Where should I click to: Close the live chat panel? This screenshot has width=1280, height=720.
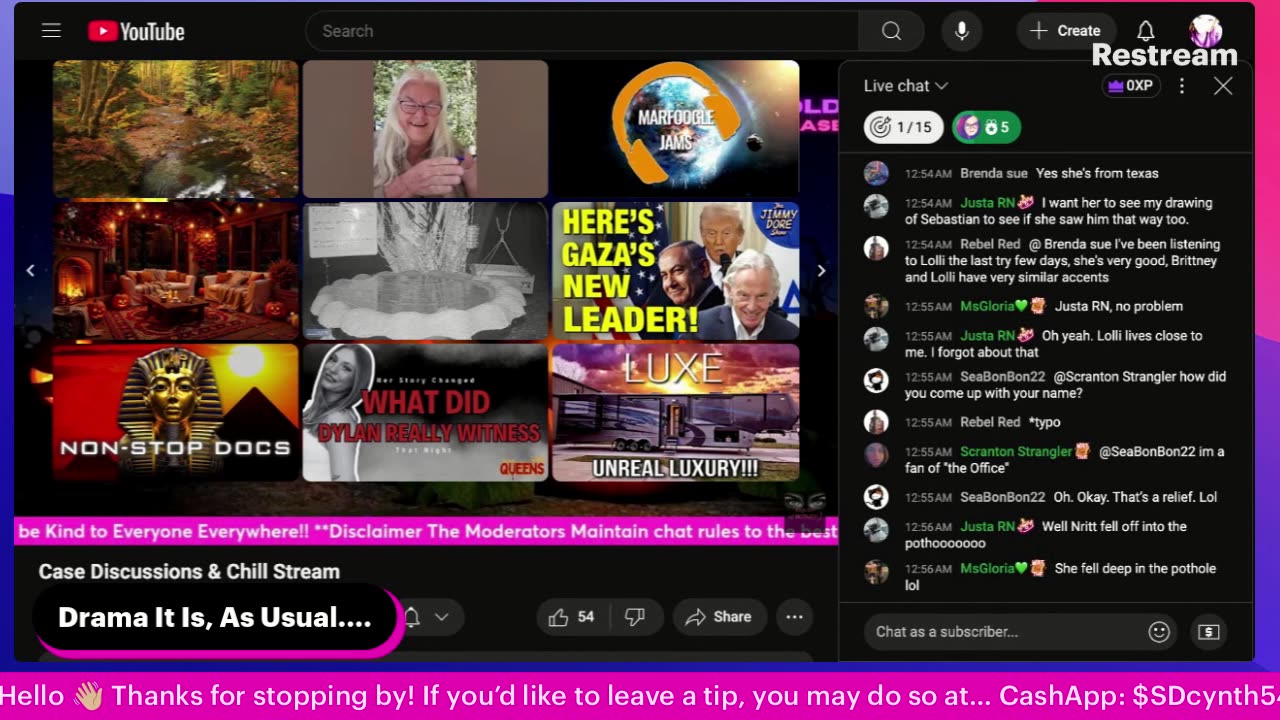[1223, 86]
